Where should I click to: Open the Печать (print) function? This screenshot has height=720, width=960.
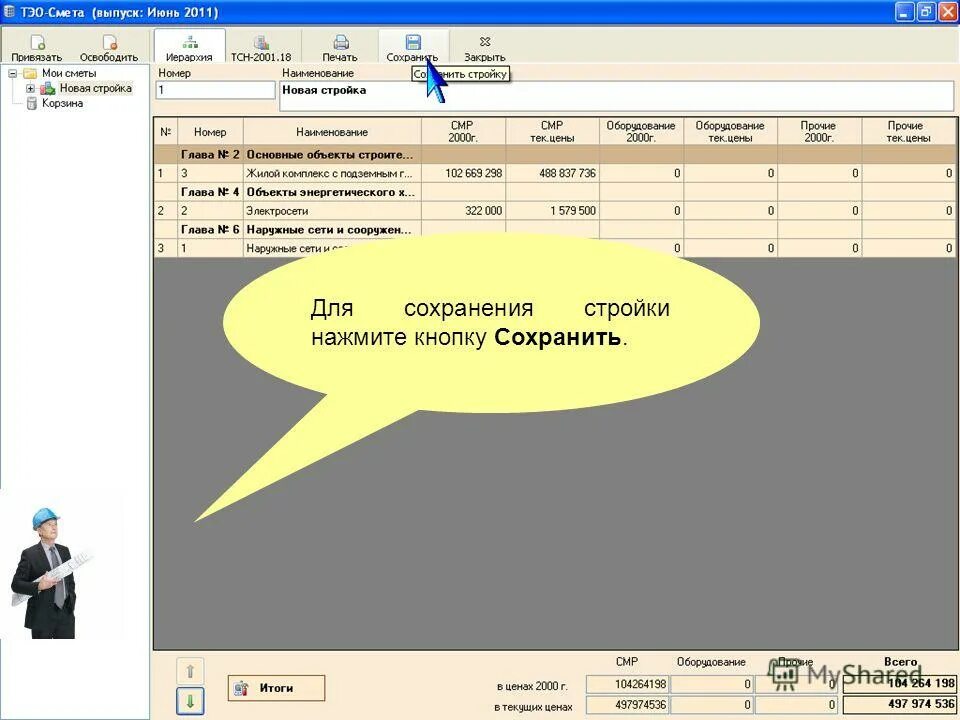[340, 44]
